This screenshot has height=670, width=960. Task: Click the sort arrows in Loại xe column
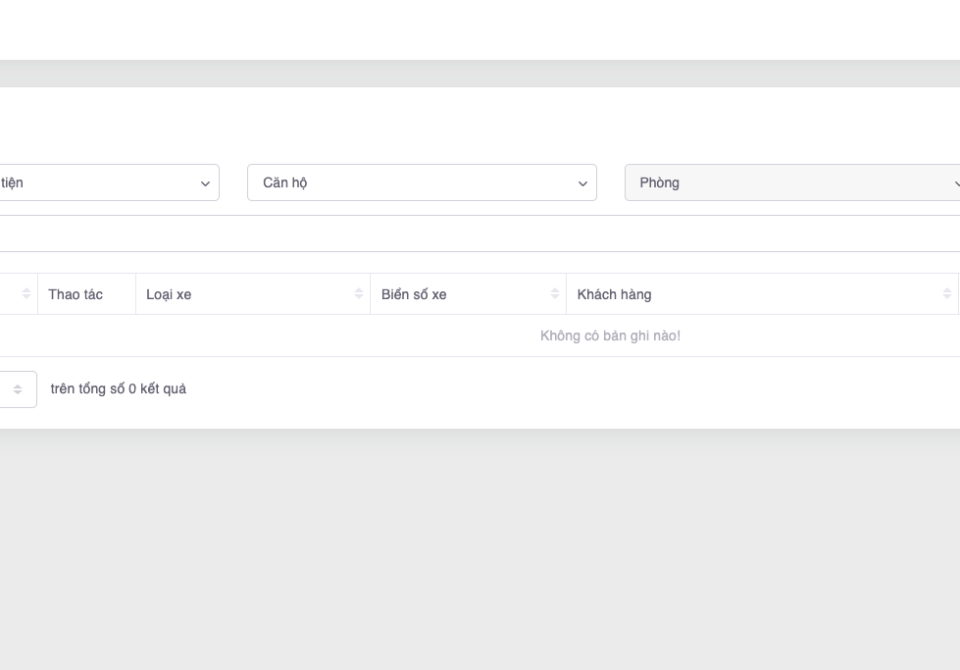click(x=359, y=295)
